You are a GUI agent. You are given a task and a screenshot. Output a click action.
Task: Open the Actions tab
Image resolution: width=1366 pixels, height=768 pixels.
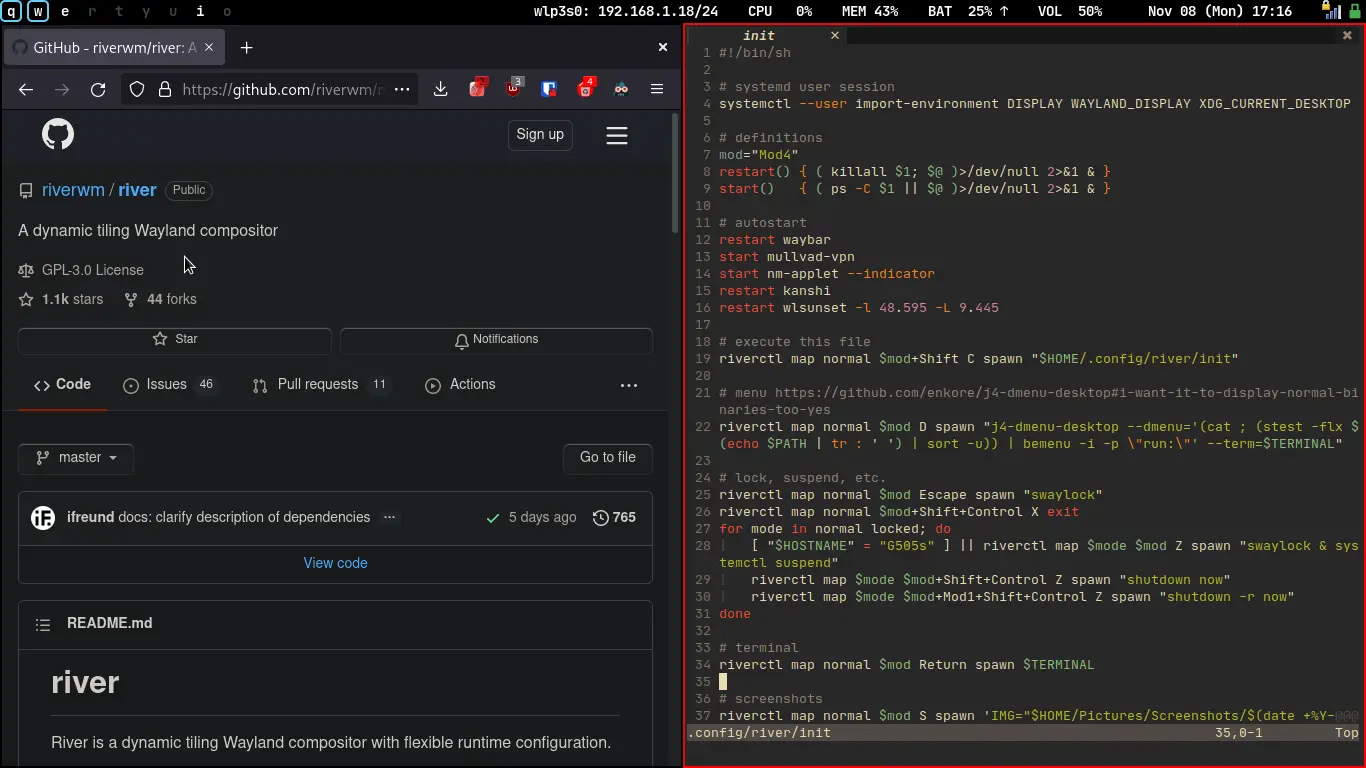pyautogui.click(x=460, y=385)
